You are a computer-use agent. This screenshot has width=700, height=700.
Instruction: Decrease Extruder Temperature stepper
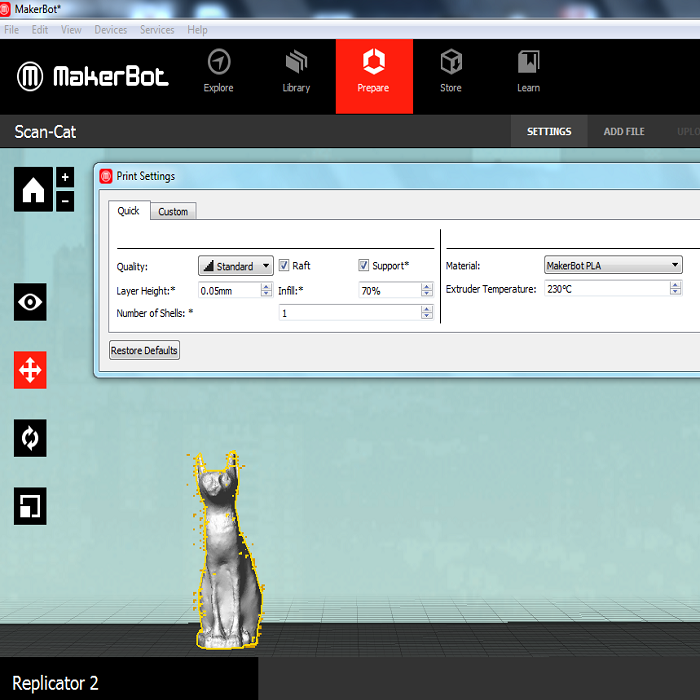(675, 292)
